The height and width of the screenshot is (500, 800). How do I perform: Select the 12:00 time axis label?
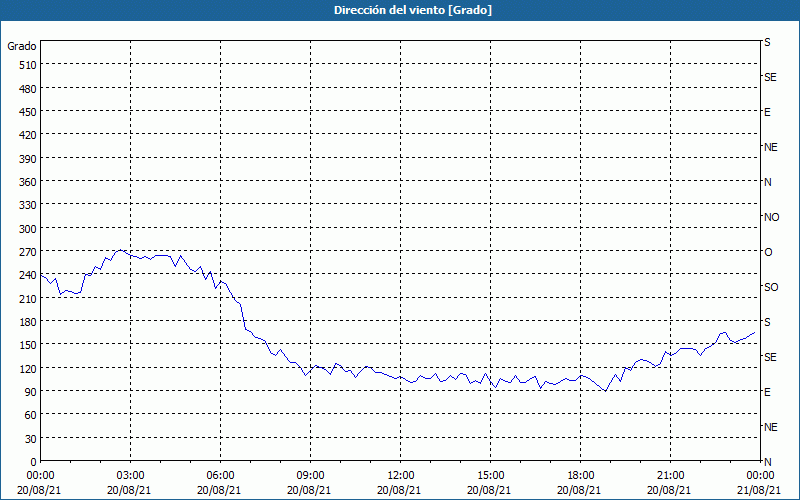click(x=401, y=476)
